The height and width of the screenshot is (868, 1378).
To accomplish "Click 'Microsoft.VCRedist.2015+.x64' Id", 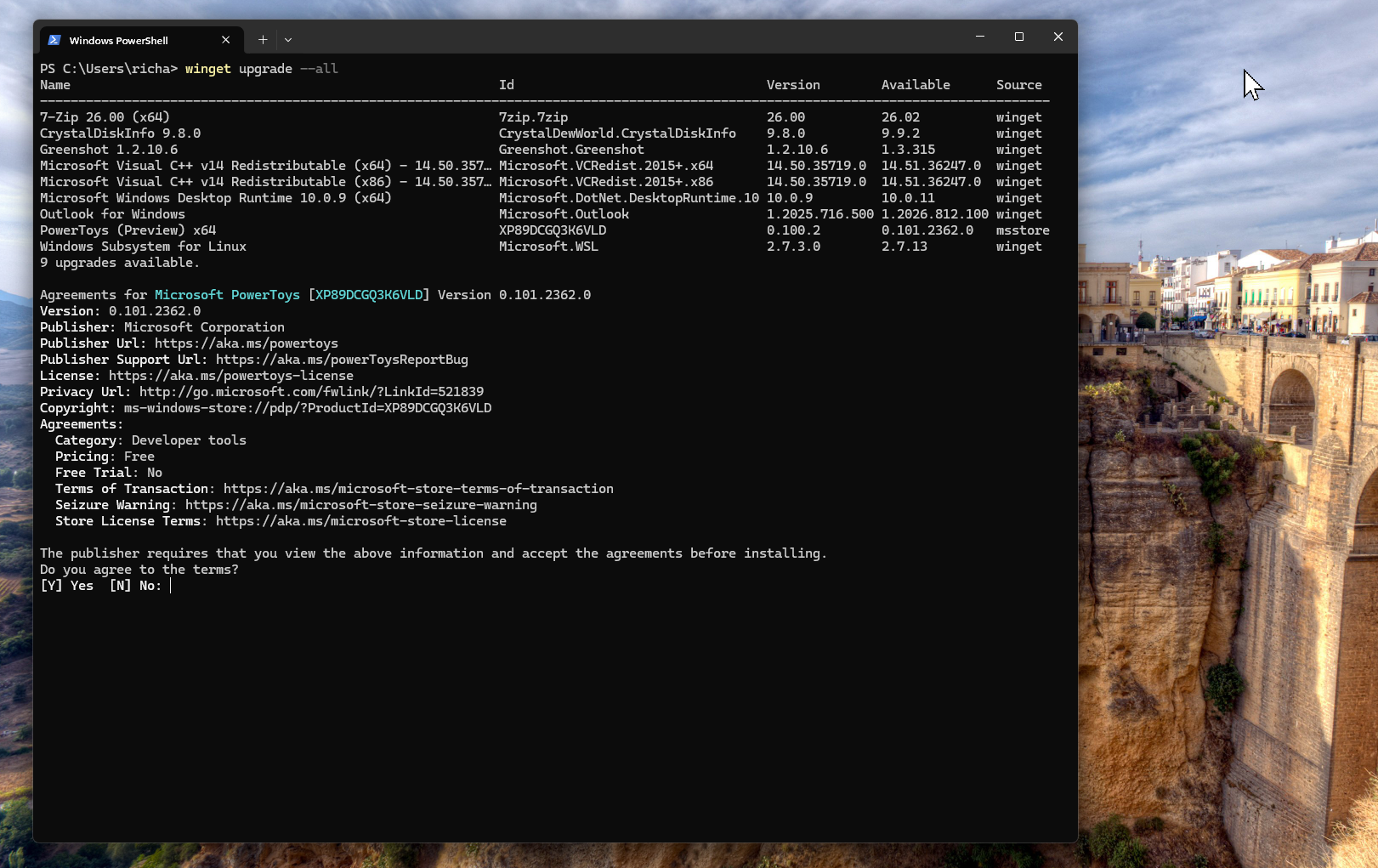I will point(606,166).
